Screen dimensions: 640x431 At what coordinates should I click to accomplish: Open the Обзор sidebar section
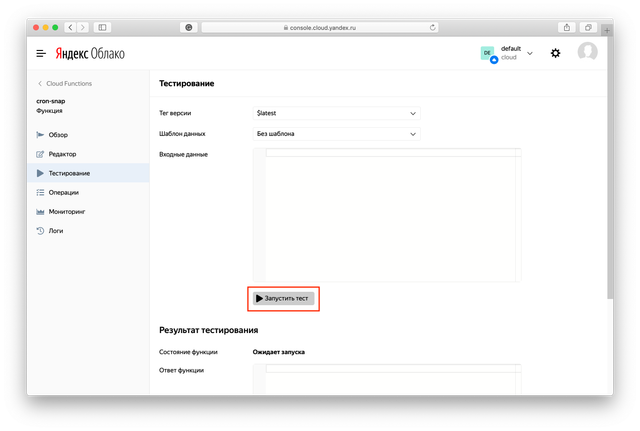(x=58, y=134)
